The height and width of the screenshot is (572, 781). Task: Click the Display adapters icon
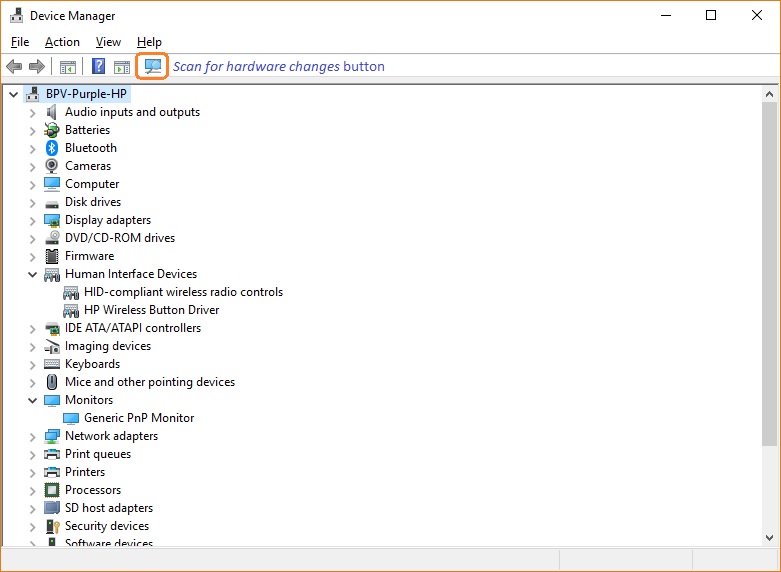(52, 220)
